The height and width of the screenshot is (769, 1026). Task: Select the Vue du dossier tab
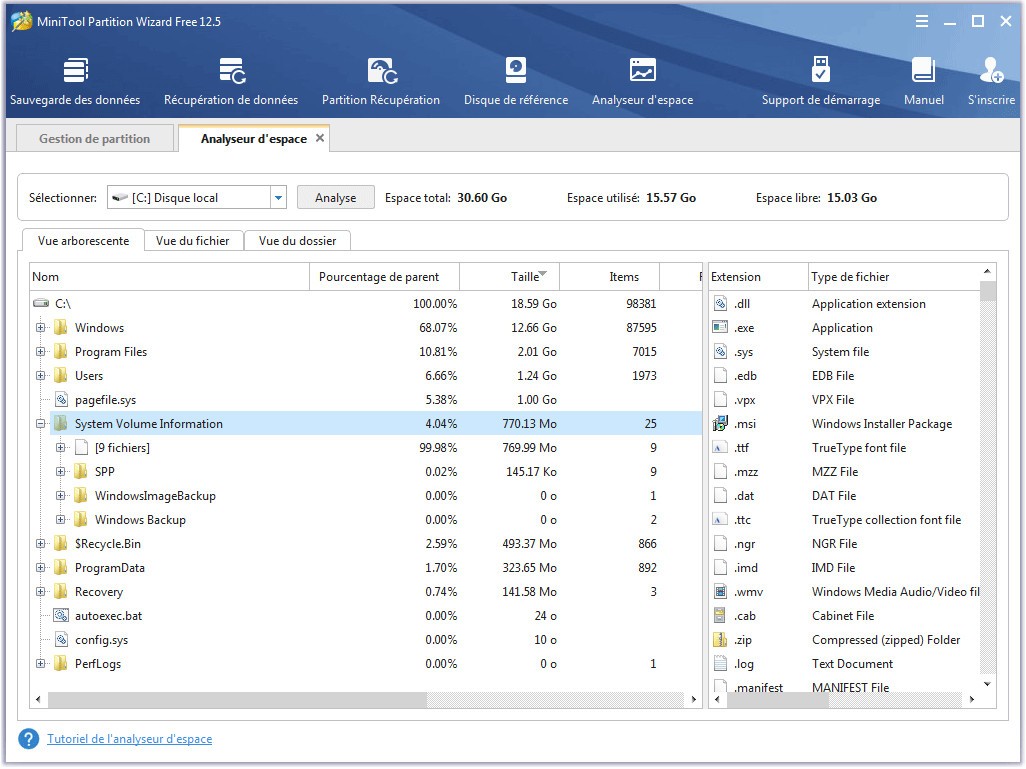coord(298,241)
